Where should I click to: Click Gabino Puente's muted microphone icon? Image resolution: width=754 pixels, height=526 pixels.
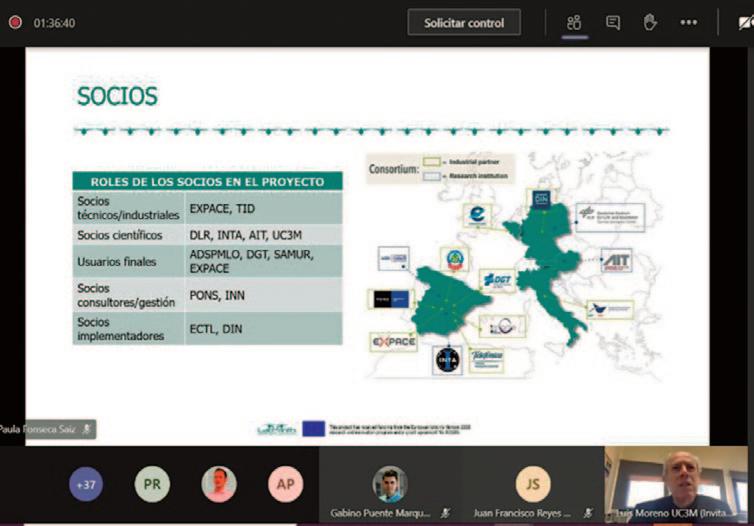click(445, 513)
